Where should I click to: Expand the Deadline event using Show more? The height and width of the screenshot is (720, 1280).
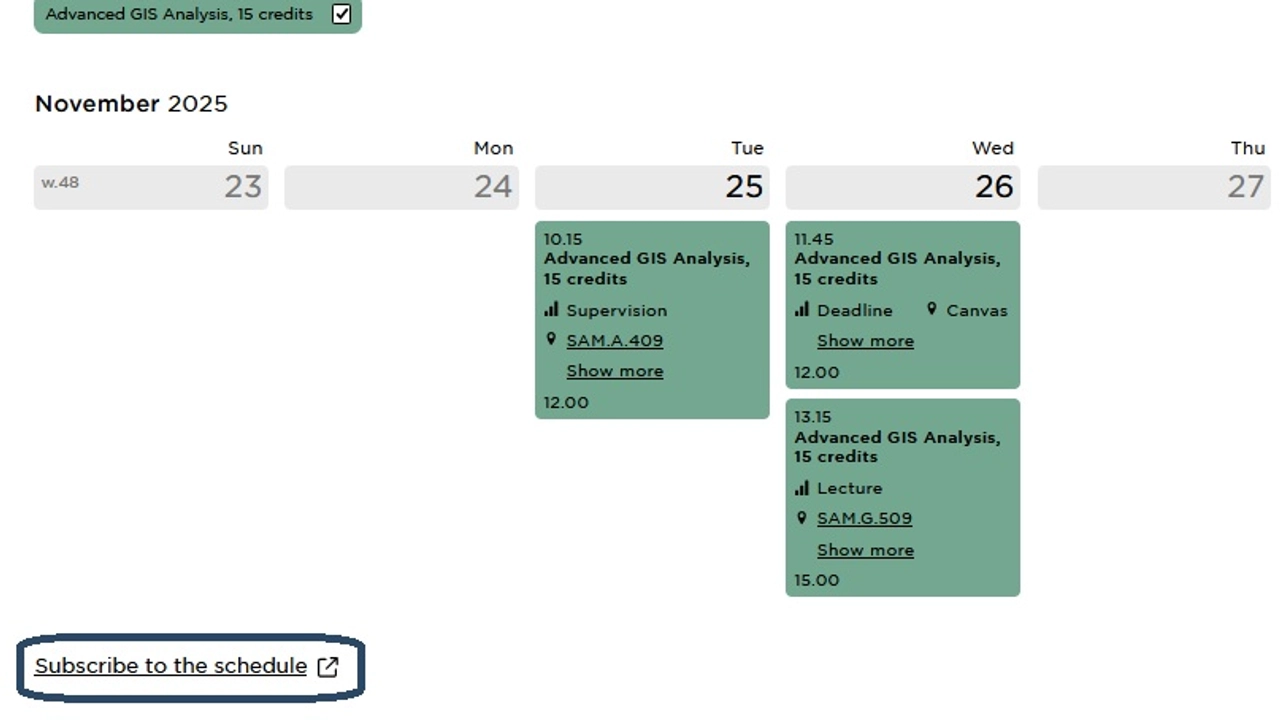point(864,341)
